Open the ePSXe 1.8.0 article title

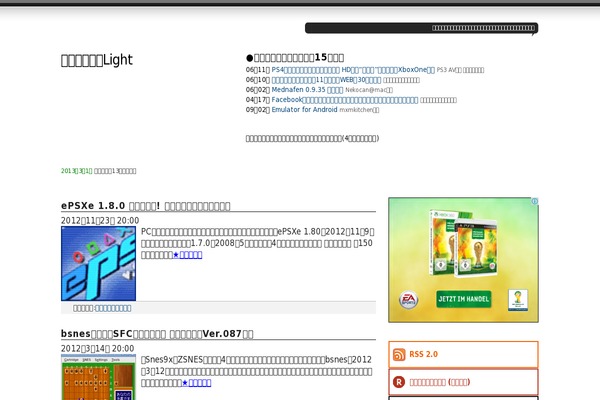tap(146, 206)
